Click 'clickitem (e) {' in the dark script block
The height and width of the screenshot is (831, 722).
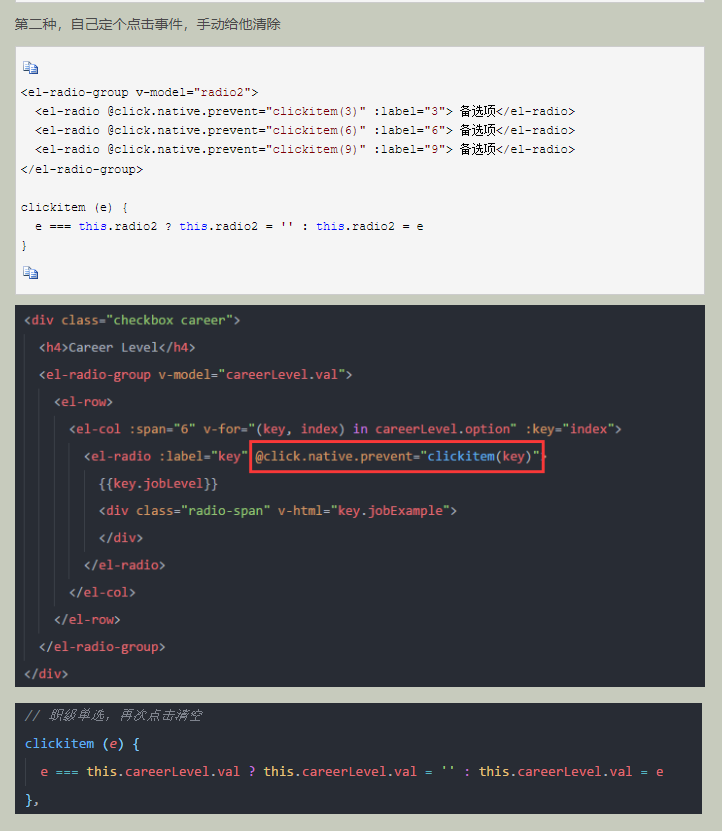[82, 744]
